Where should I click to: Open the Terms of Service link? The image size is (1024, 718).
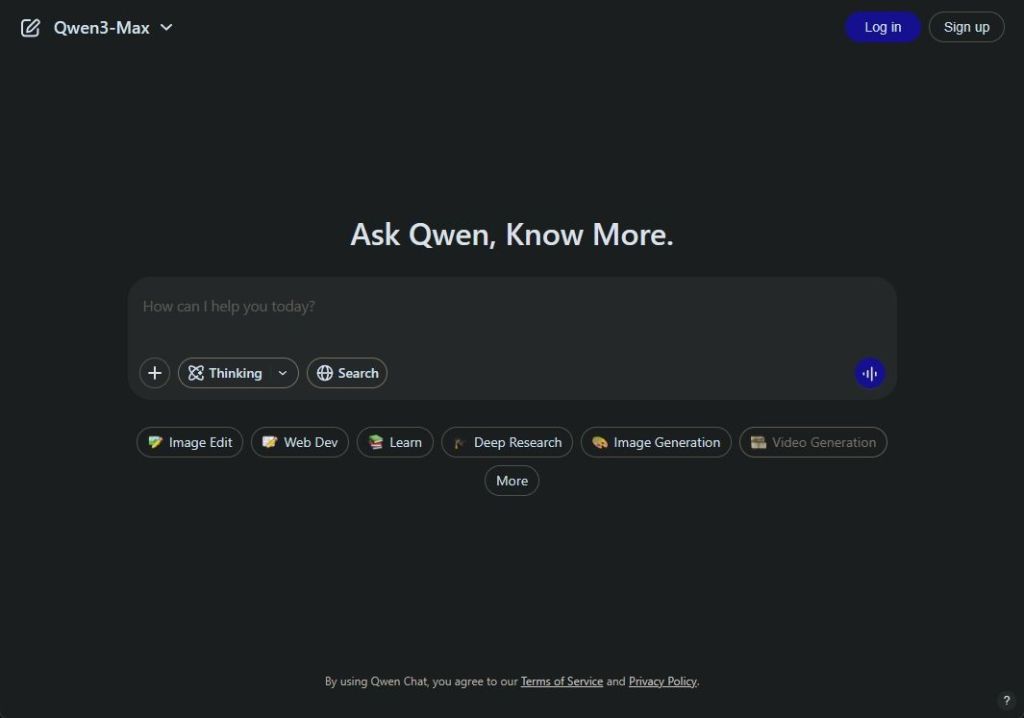(x=561, y=681)
